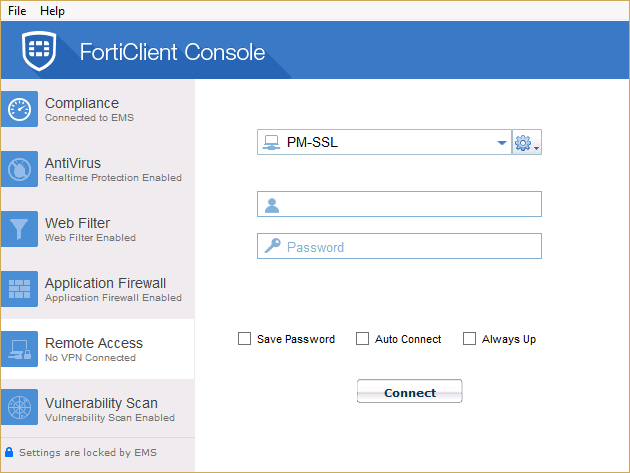Screen dimensions: 630x473
Task: Click 'Application Firewall Enabled' status text
Action: [x=113, y=297]
